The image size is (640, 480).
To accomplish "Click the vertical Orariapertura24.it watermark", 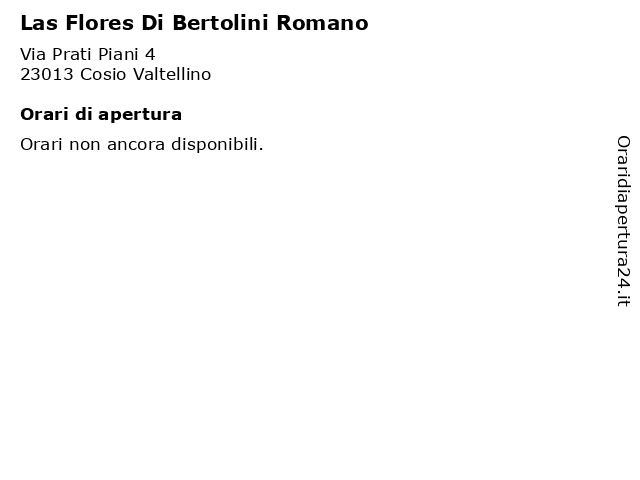I will (623, 221).
